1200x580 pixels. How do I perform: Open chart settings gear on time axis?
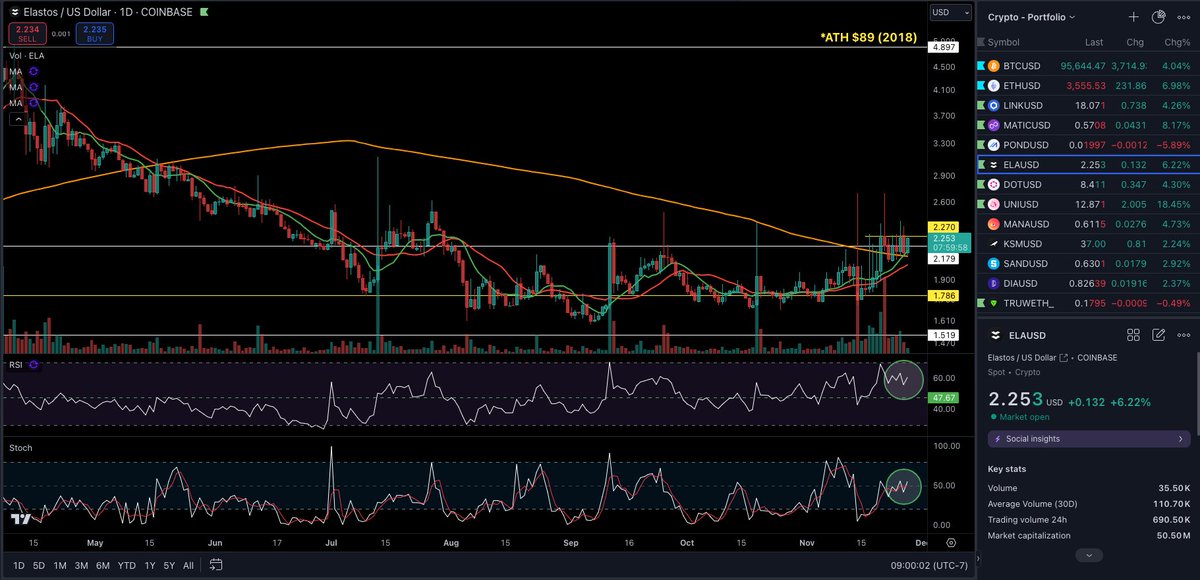click(950, 541)
